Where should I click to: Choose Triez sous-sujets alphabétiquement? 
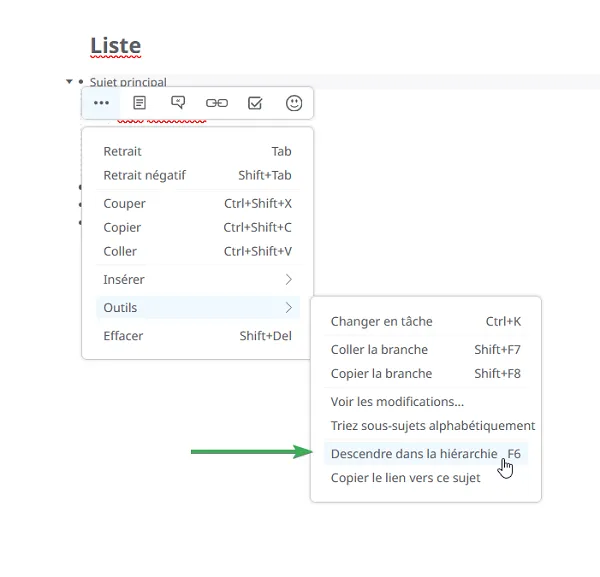tap(432, 426)
